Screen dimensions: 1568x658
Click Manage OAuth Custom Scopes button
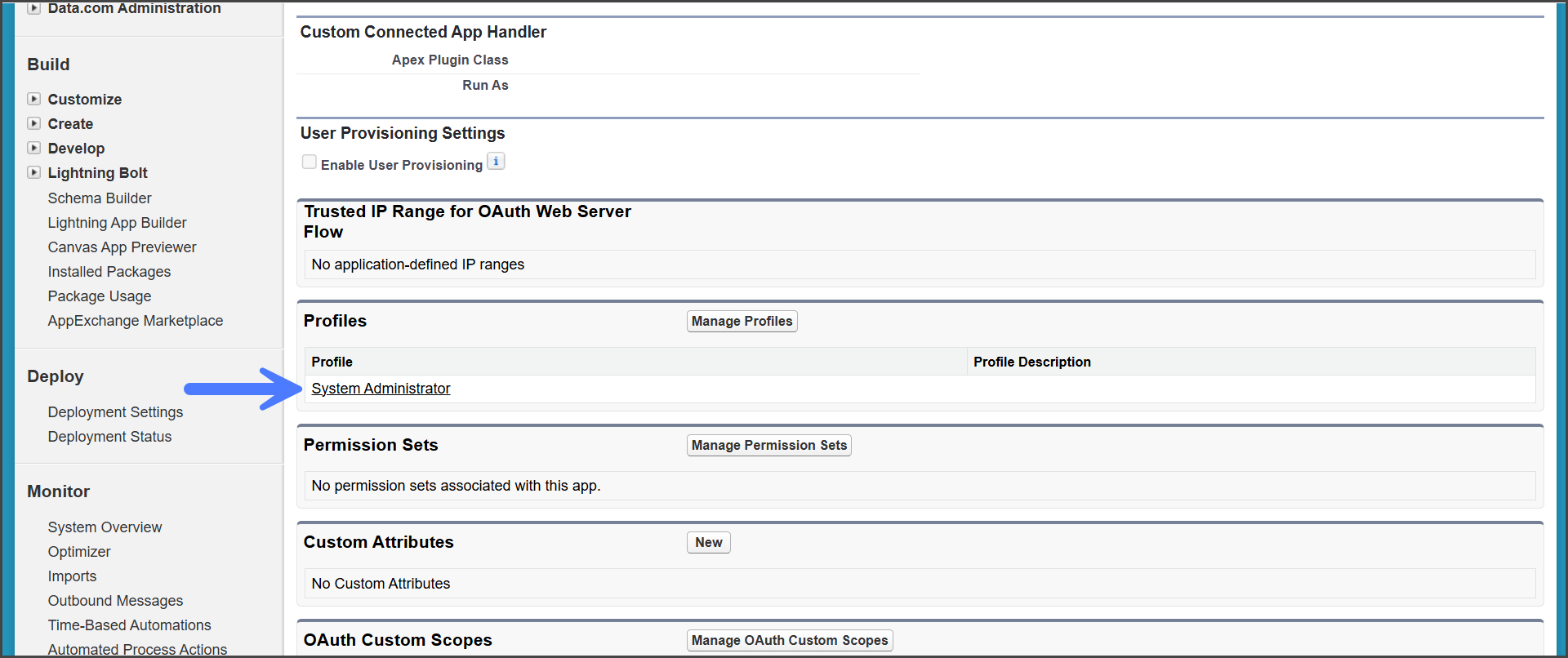[789, 641]
